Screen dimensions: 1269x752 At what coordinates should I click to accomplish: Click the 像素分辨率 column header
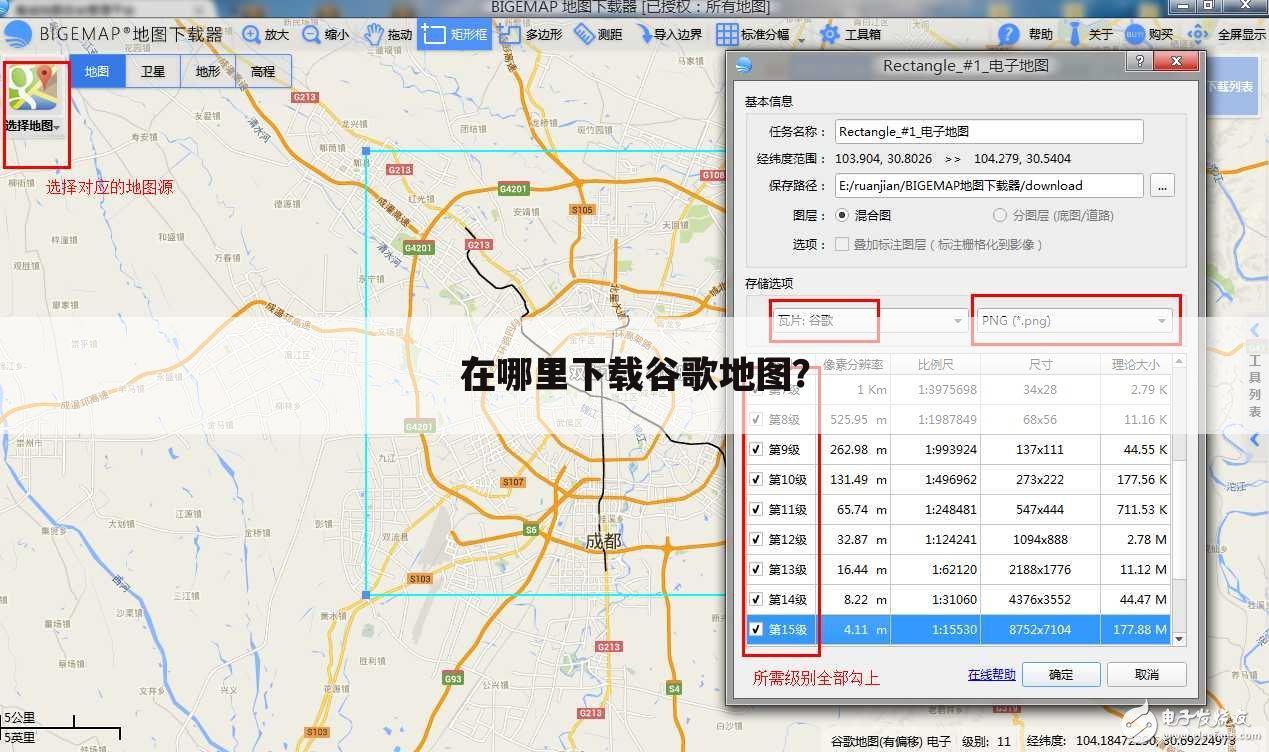point(853,364)
